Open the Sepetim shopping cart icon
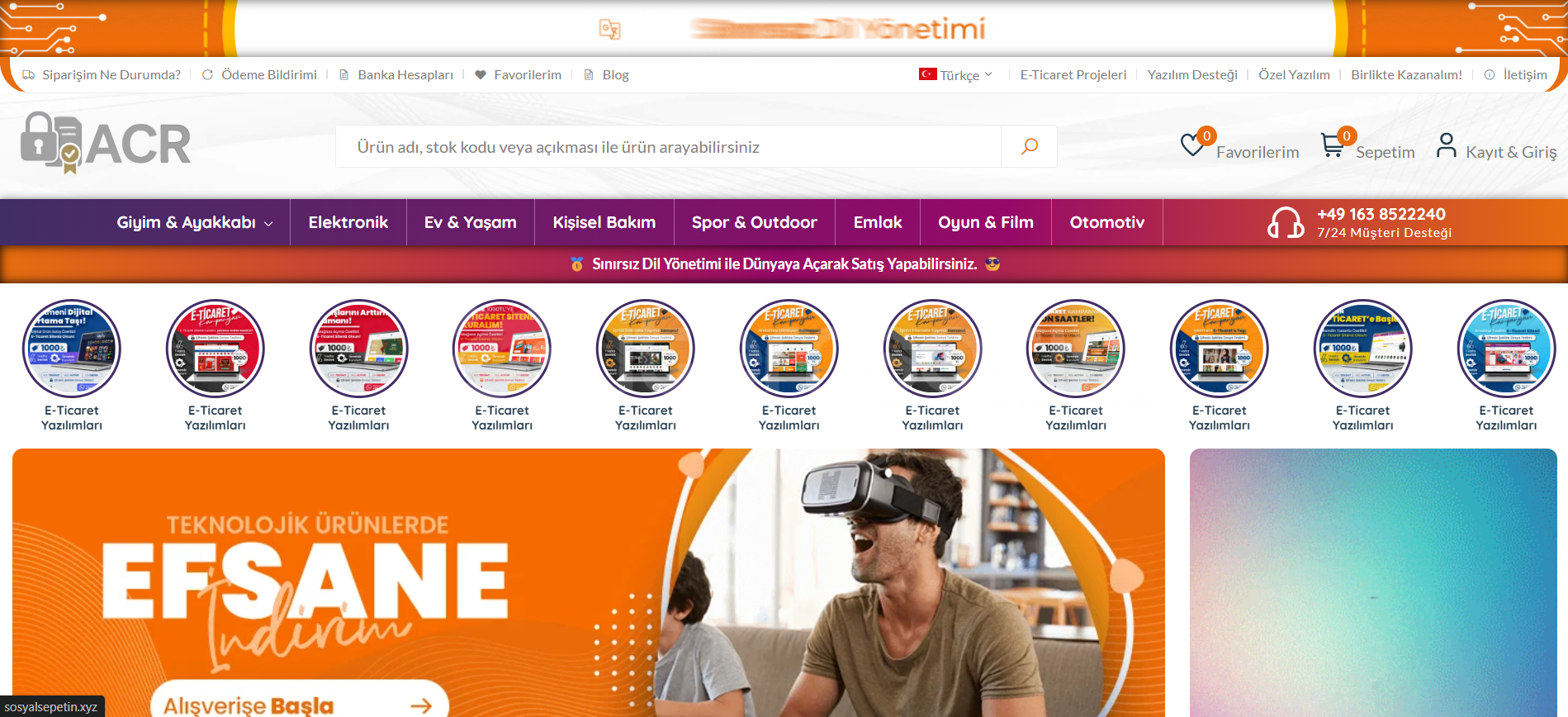 coord(1332,145)
